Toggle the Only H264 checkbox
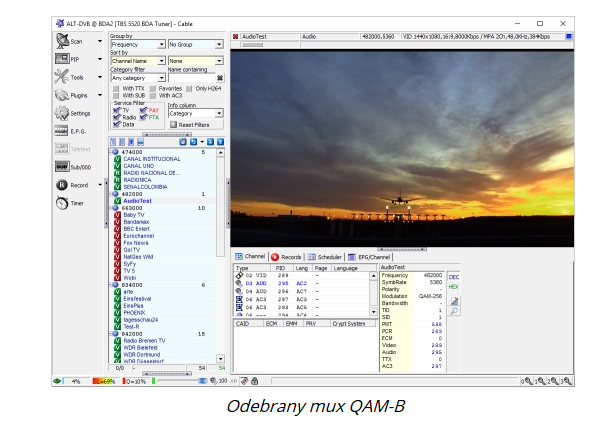This screenshot has height=439, width=606. tap(189, 88)
